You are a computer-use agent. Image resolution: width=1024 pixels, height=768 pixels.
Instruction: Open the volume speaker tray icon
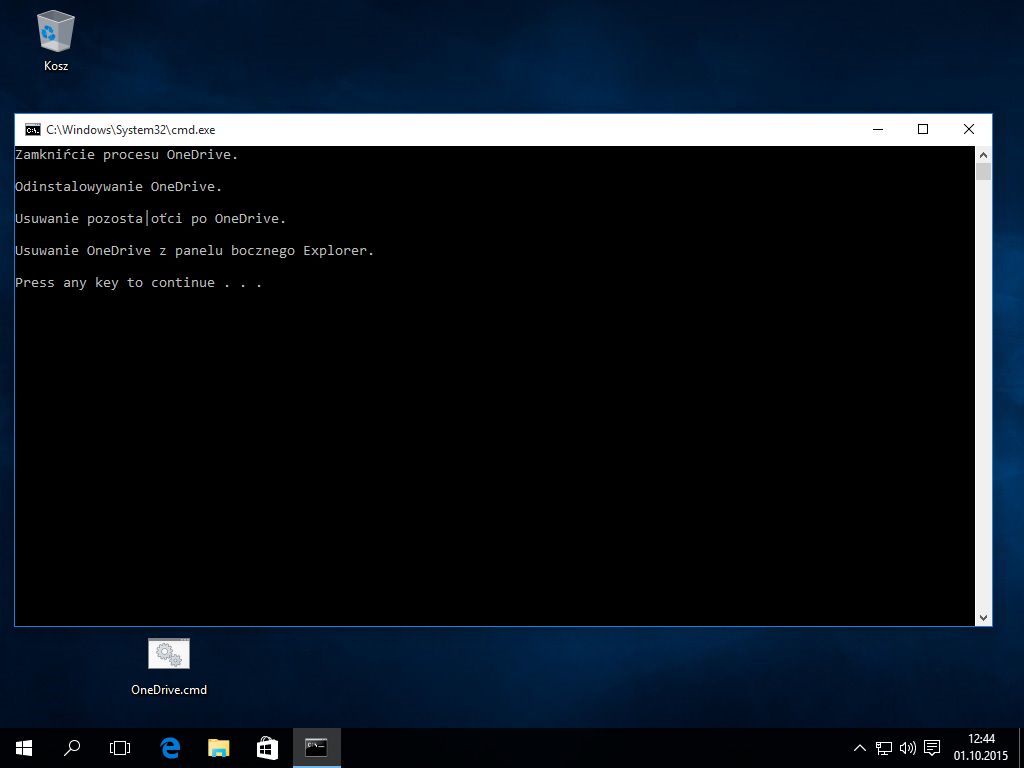908,748
